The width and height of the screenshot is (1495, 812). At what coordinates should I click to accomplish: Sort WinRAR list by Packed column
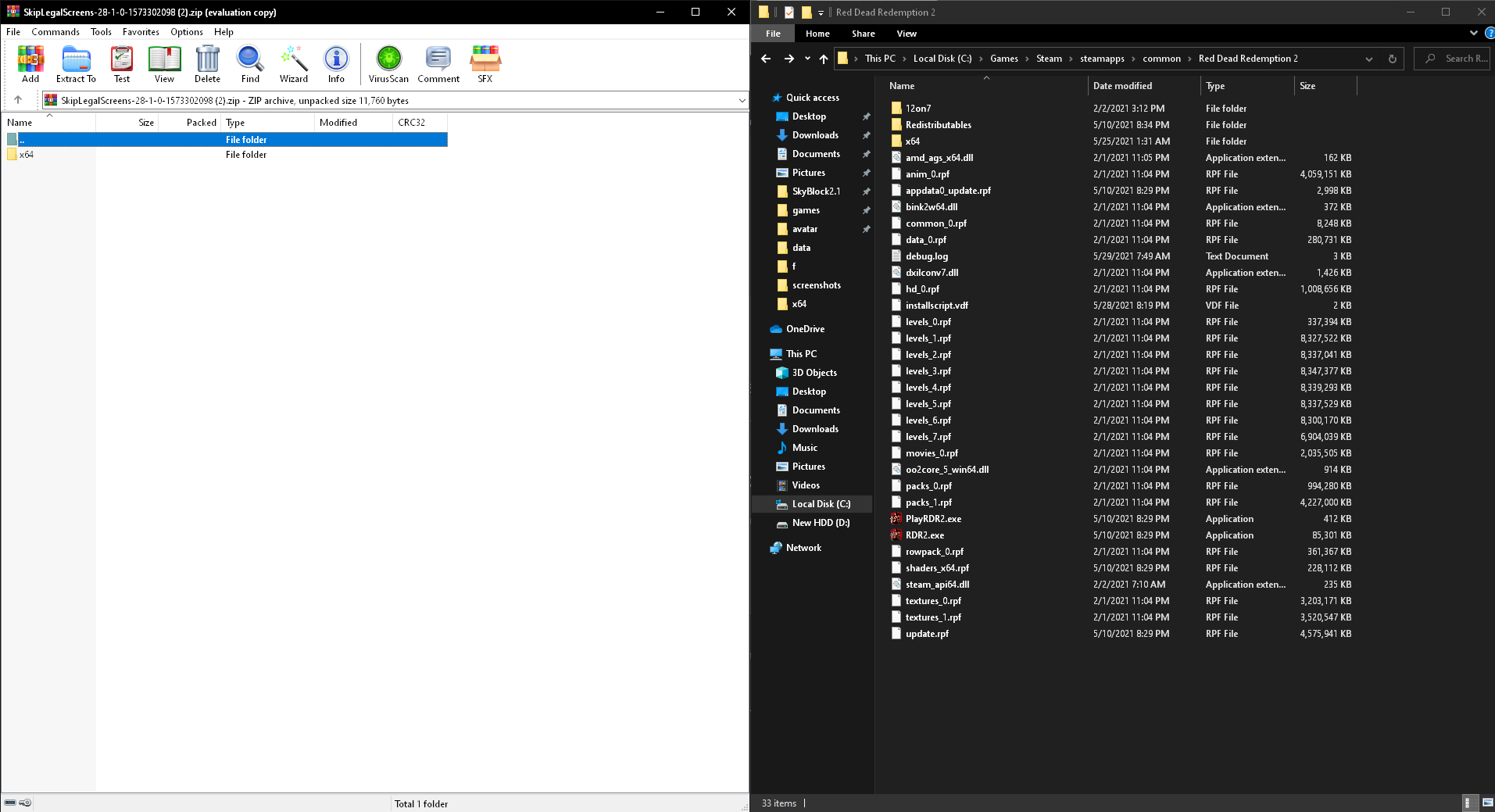point(190,123)
